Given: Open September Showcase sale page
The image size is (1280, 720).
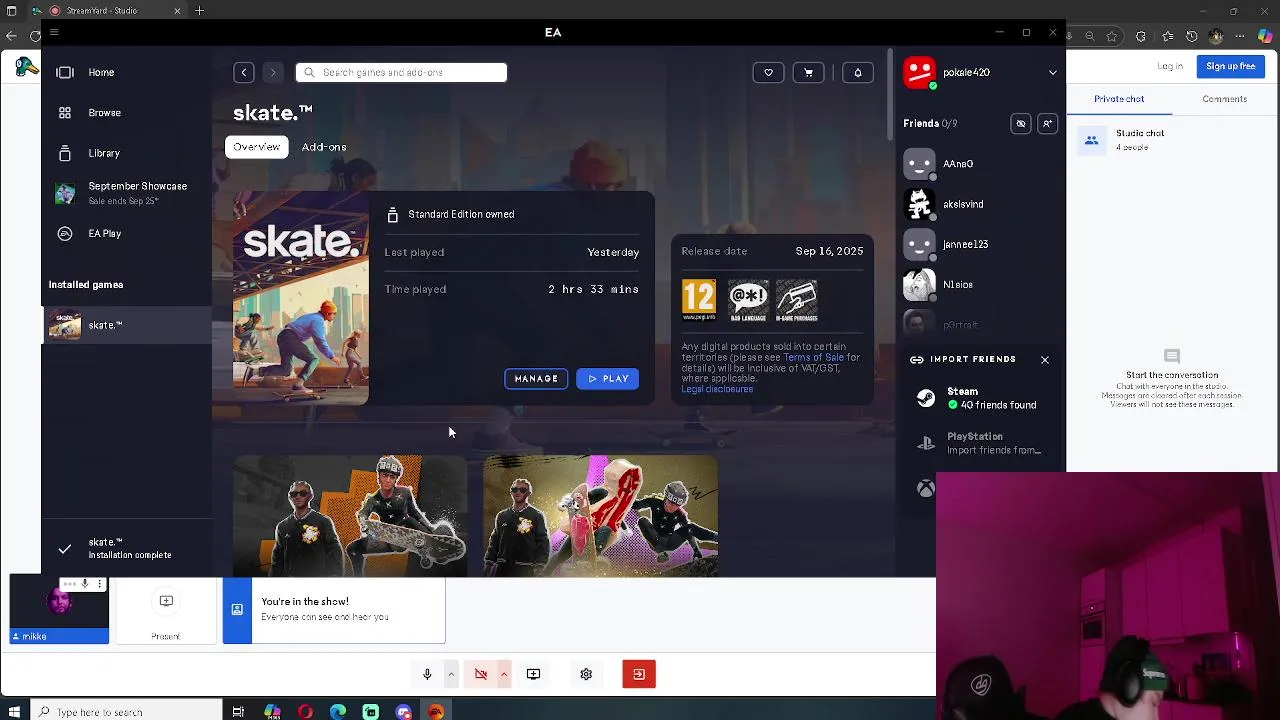Looking at the screenshot, I should pos(126,193).
